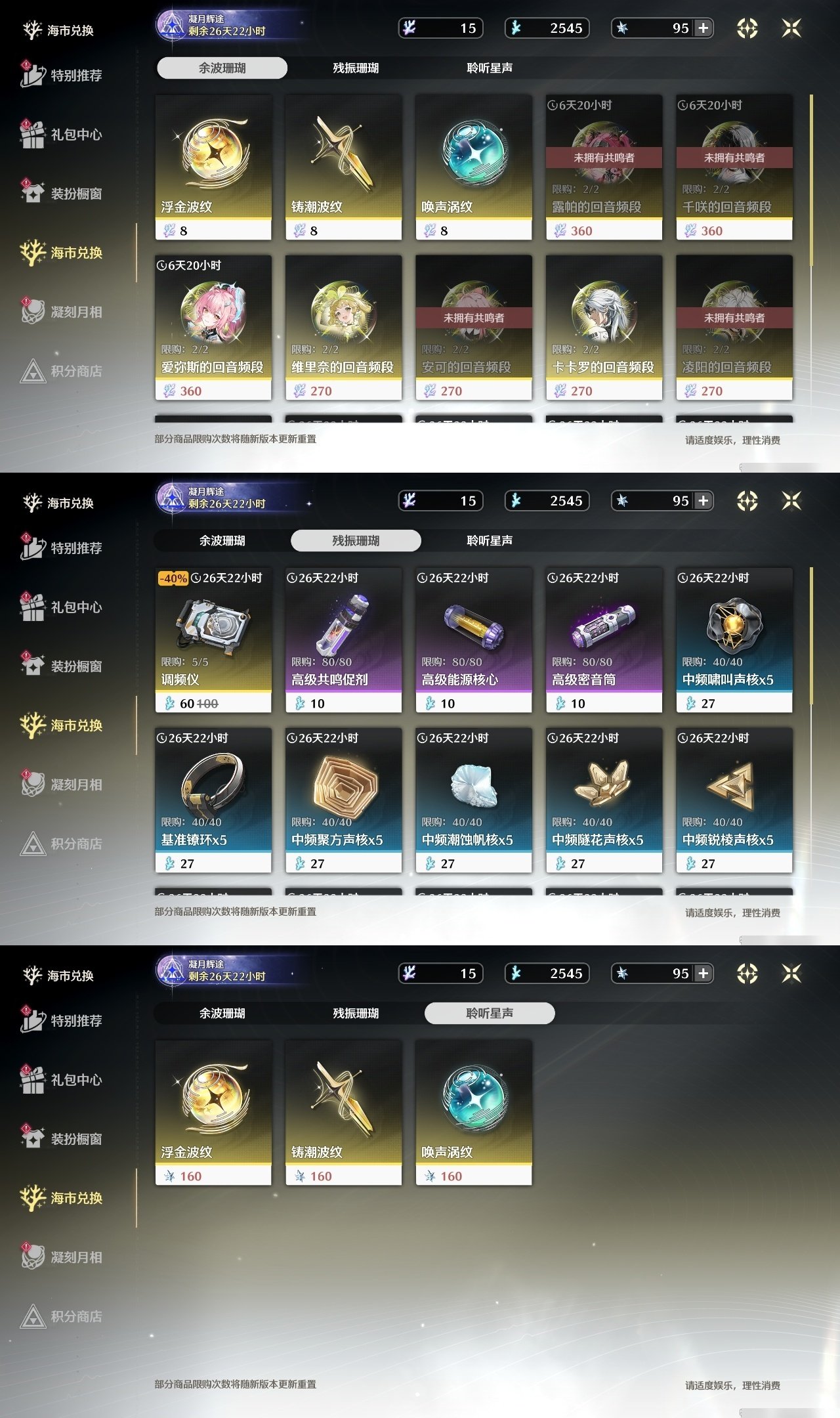Open the 中频聚方声核x5 item
Screen dimensions: 840x1418
343,800
